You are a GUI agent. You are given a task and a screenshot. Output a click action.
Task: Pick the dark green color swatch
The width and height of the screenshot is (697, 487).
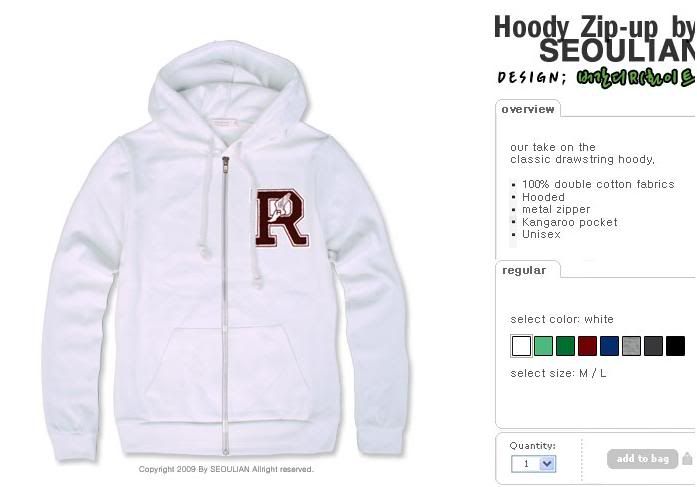pyautogui.click(x=565, y=346)
